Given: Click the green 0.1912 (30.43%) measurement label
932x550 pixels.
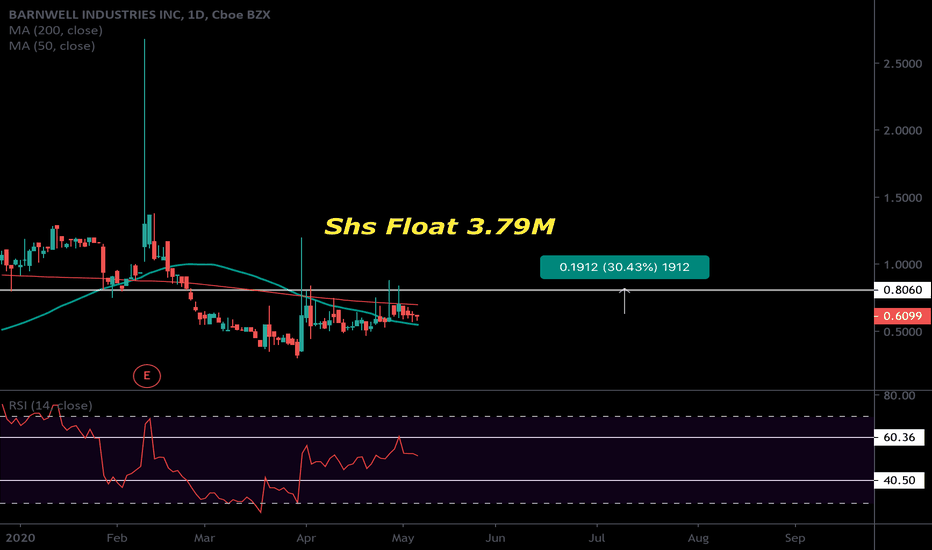Looking at the screenshot, I should click(x=624, y=267).
